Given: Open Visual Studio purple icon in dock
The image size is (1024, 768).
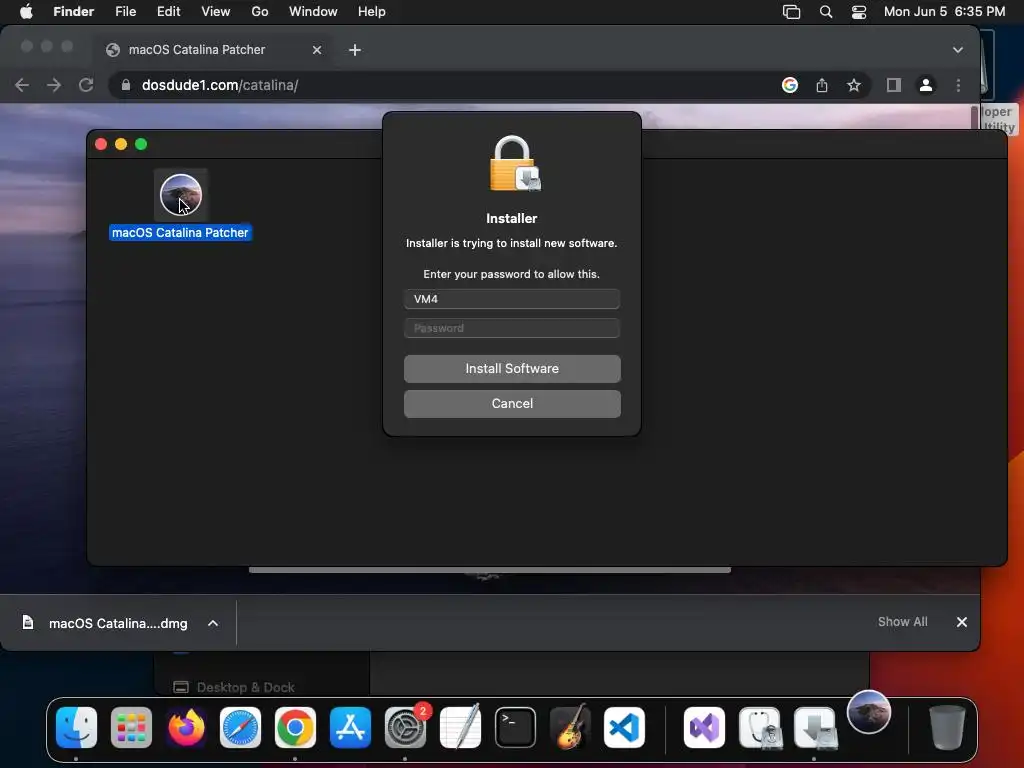Looking at the screenshot, I should (x=704, y=727).
